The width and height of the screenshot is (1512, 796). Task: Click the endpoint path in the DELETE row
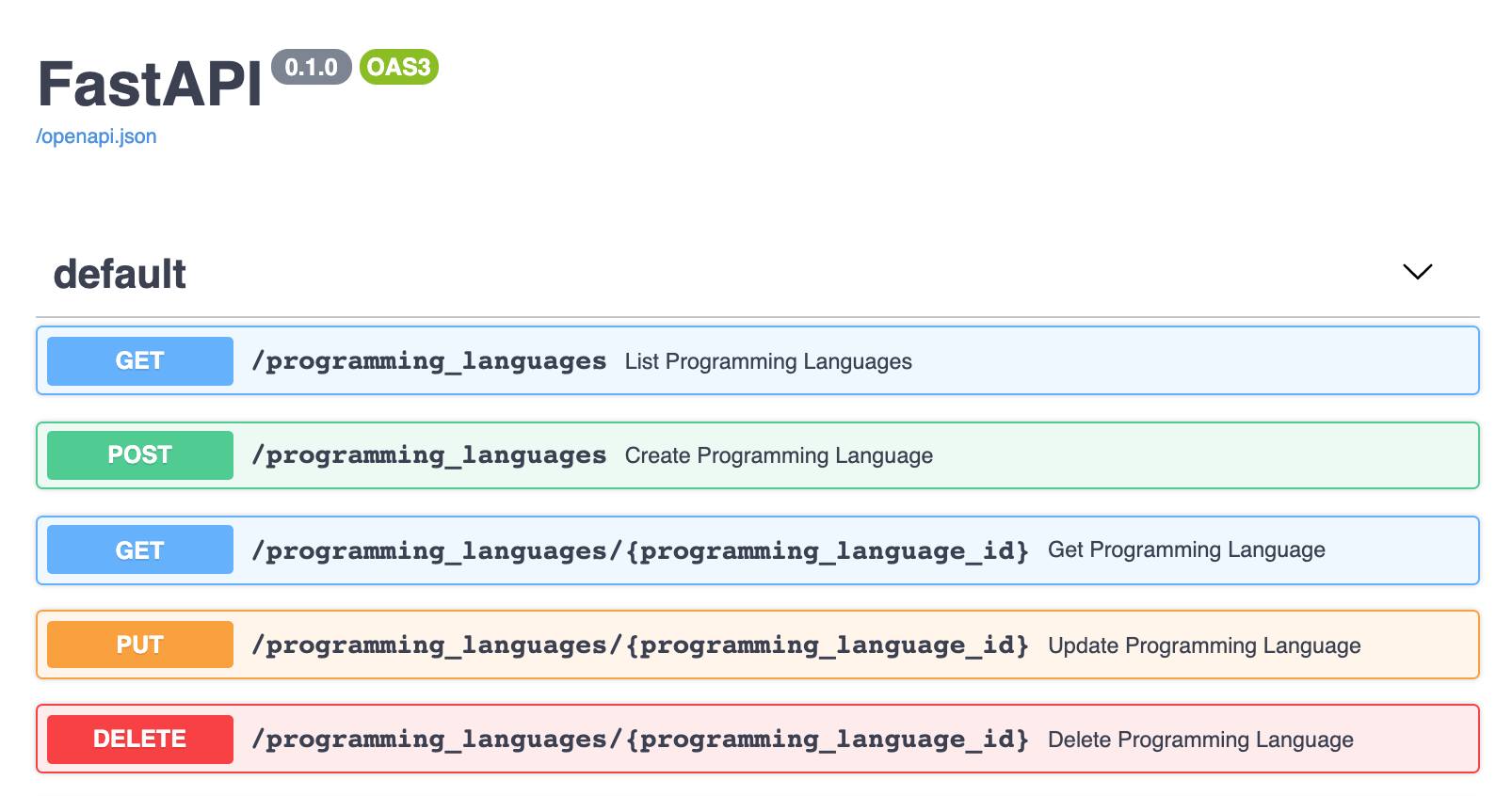click(x=640, y=740)
